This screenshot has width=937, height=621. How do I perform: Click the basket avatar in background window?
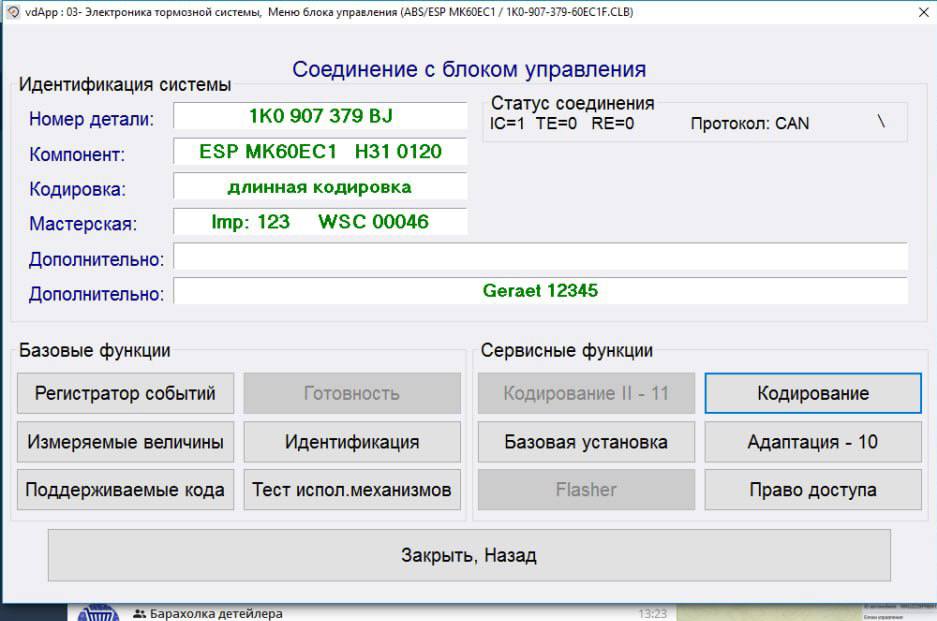point(99,613)
